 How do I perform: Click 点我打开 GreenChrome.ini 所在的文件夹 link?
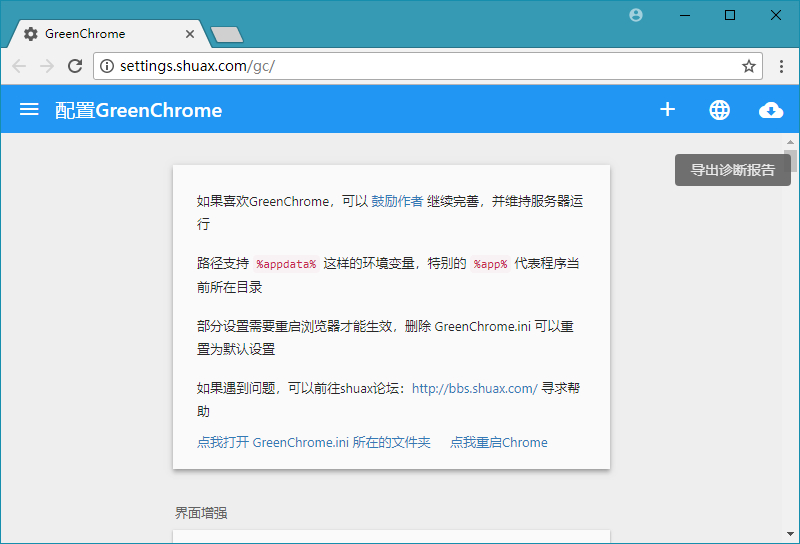pos(314,442)
